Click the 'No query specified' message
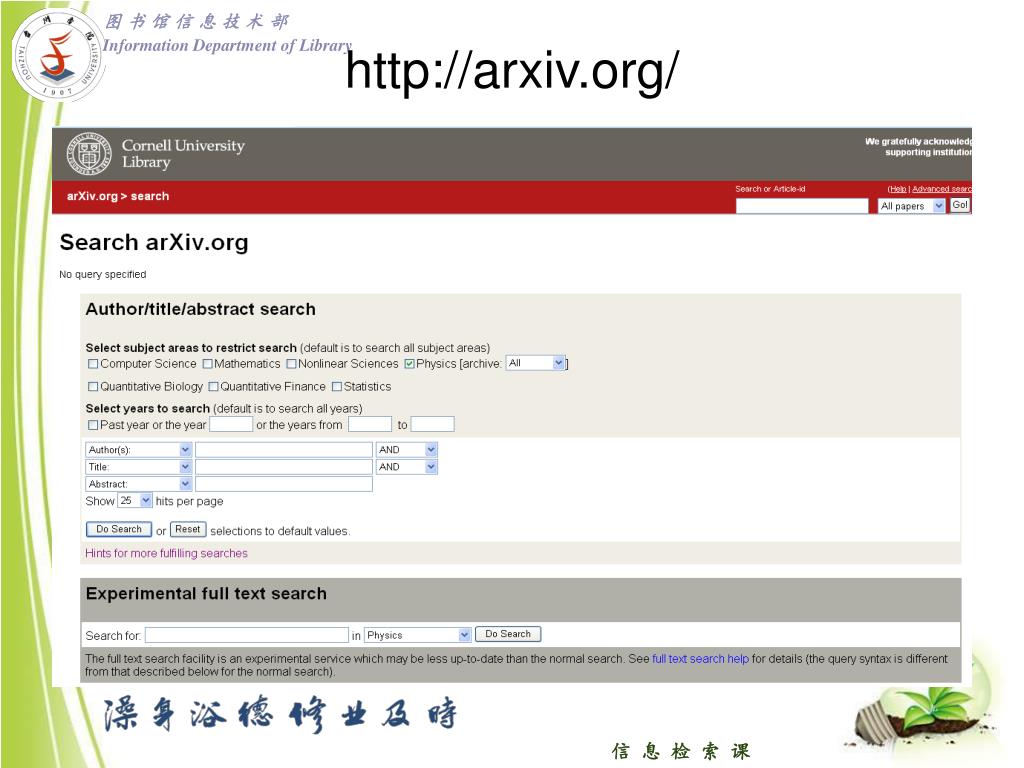Screen dimensions: 1024x768 click(x=103, y=274)
